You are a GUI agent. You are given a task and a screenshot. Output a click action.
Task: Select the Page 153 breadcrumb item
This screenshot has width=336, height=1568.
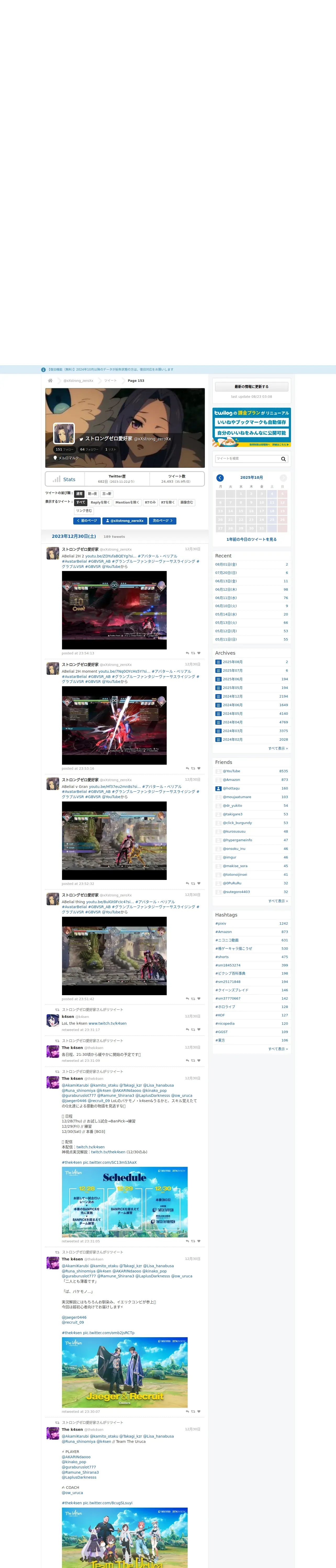[136, 381]
